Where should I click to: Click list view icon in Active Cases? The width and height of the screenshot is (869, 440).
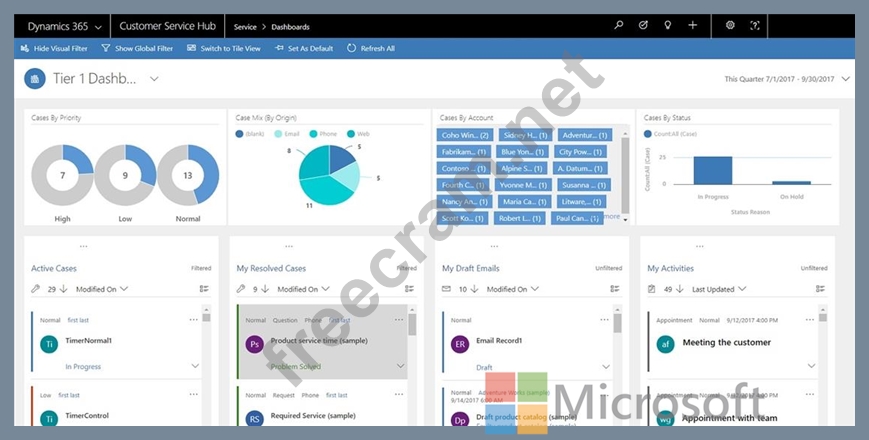coord(204,289)
